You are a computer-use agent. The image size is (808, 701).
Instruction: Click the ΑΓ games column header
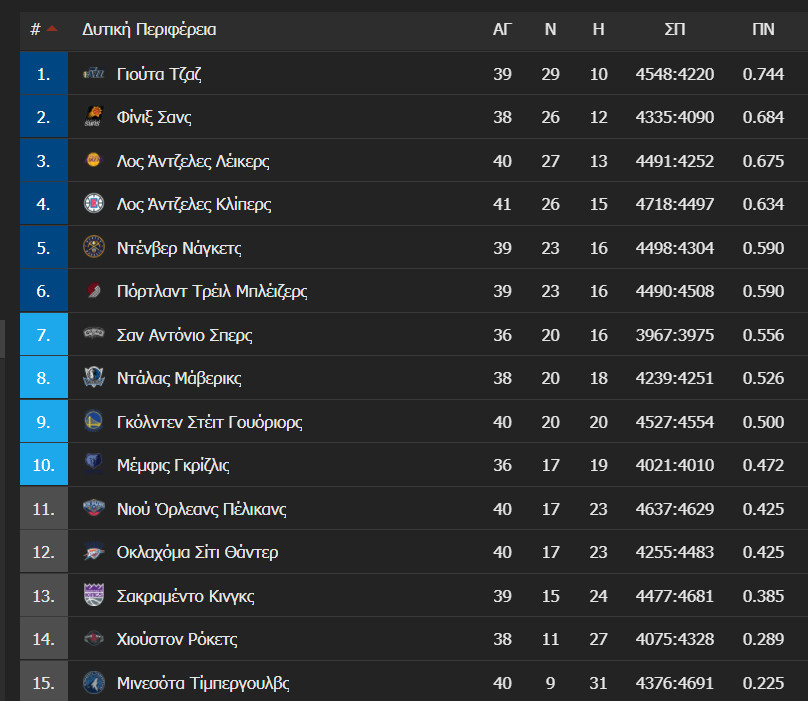502,29
